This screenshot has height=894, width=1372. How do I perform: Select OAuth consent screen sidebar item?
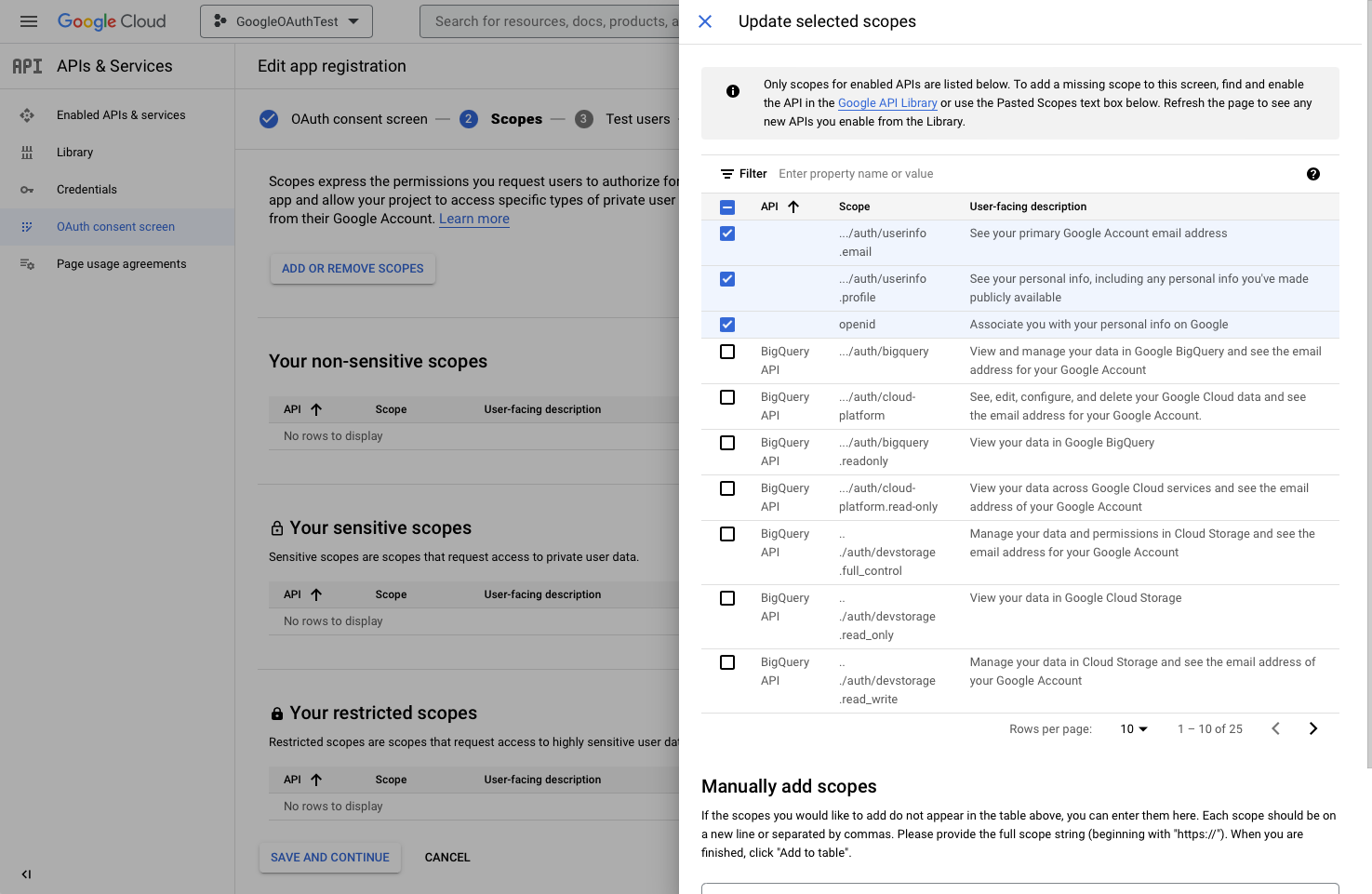click(x=117, y=227)
